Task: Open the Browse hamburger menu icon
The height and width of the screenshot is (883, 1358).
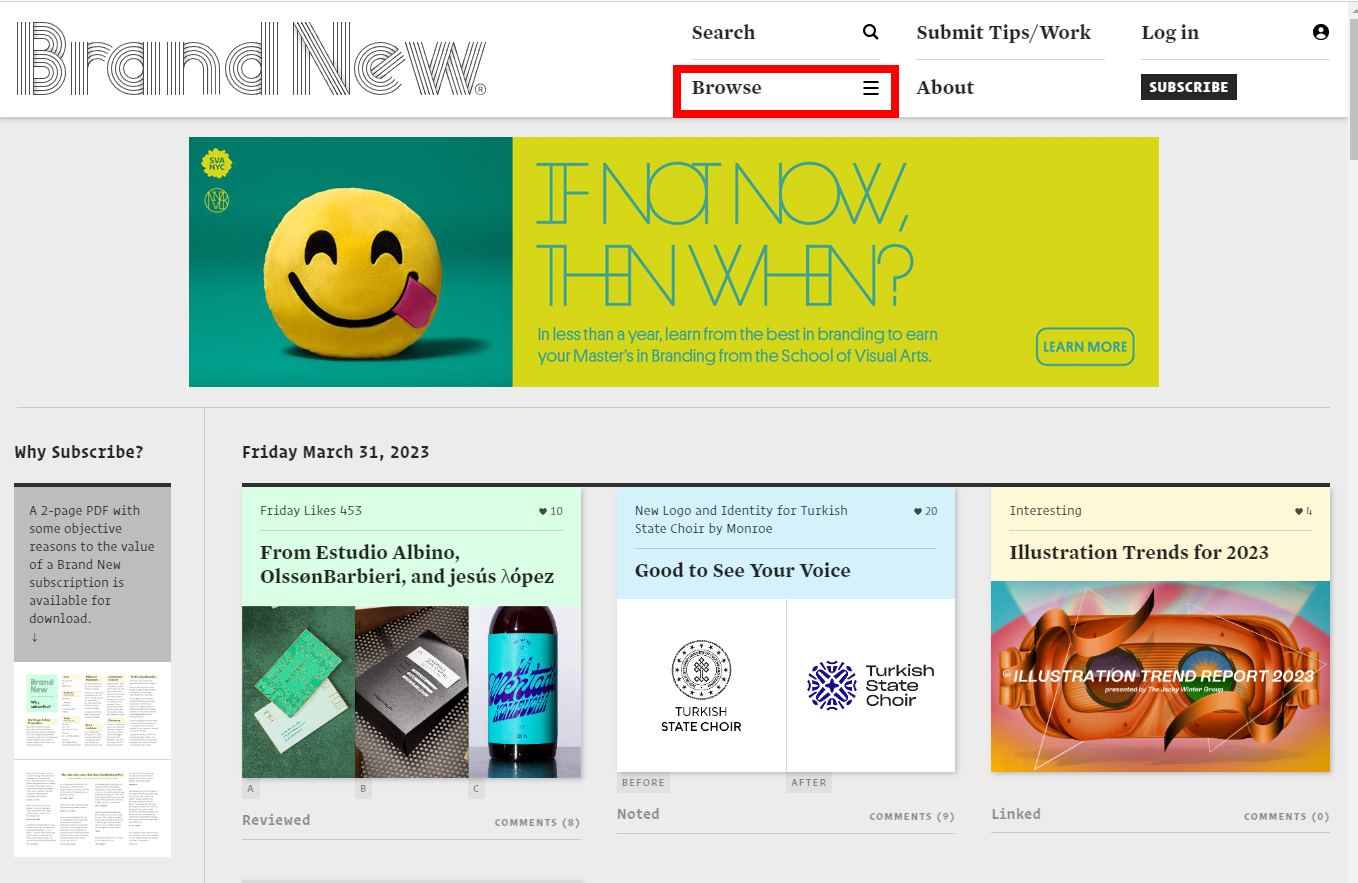Action: [x=871, y=88]
